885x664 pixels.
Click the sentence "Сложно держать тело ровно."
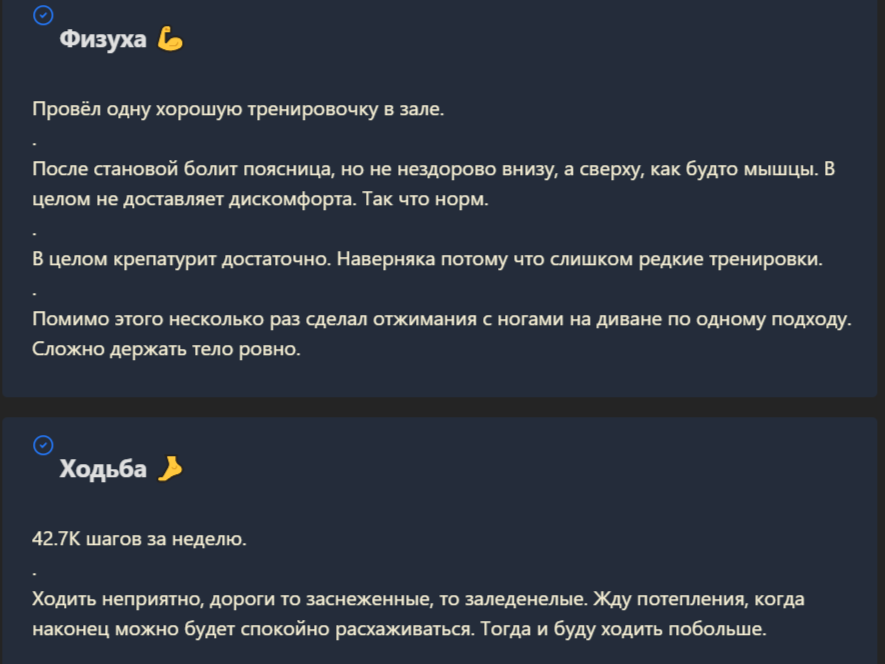tap(166, 350)
